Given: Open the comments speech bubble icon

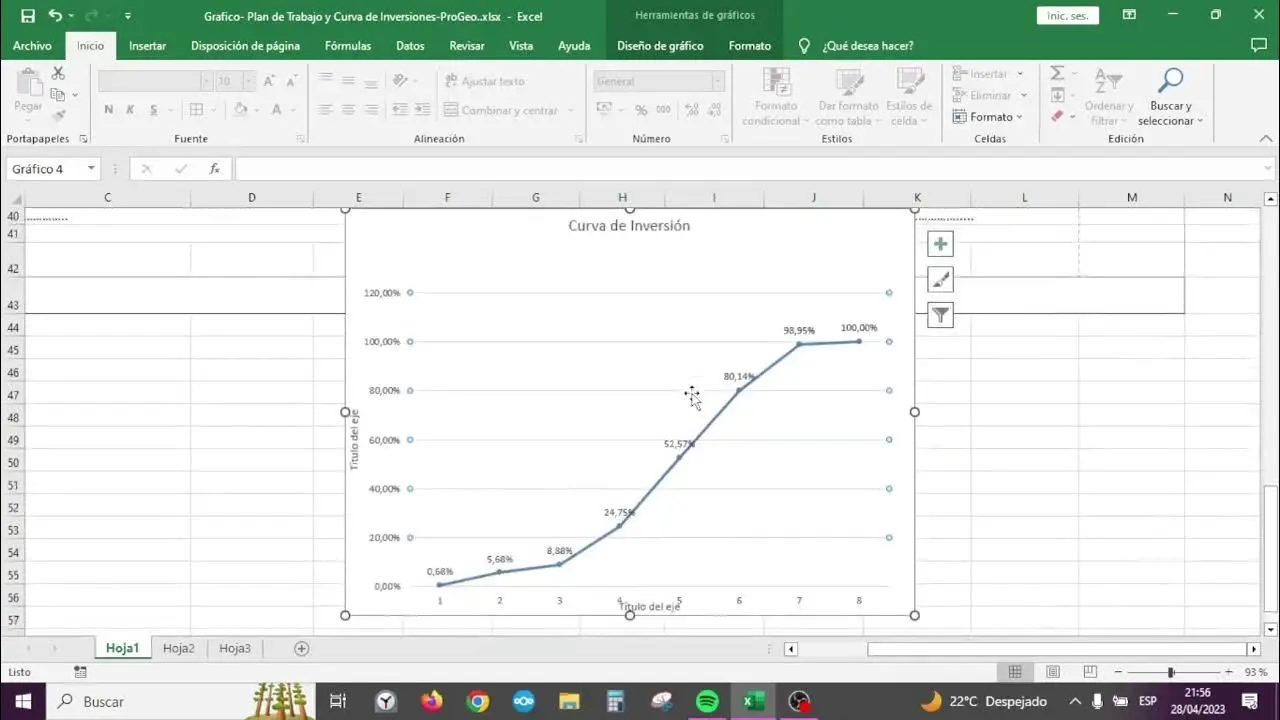Looking at the screenshot, I should [1259, 45].
